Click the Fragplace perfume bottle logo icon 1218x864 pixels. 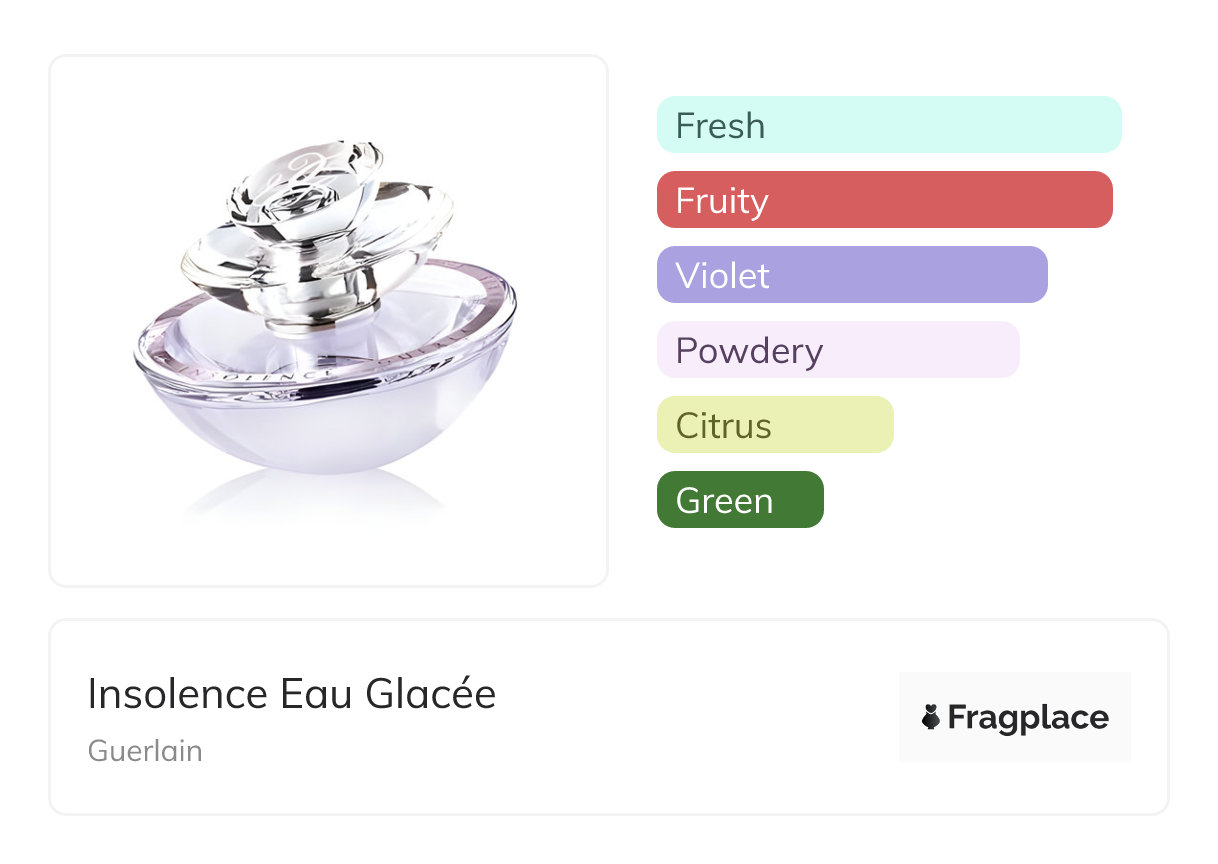[931, 717]
